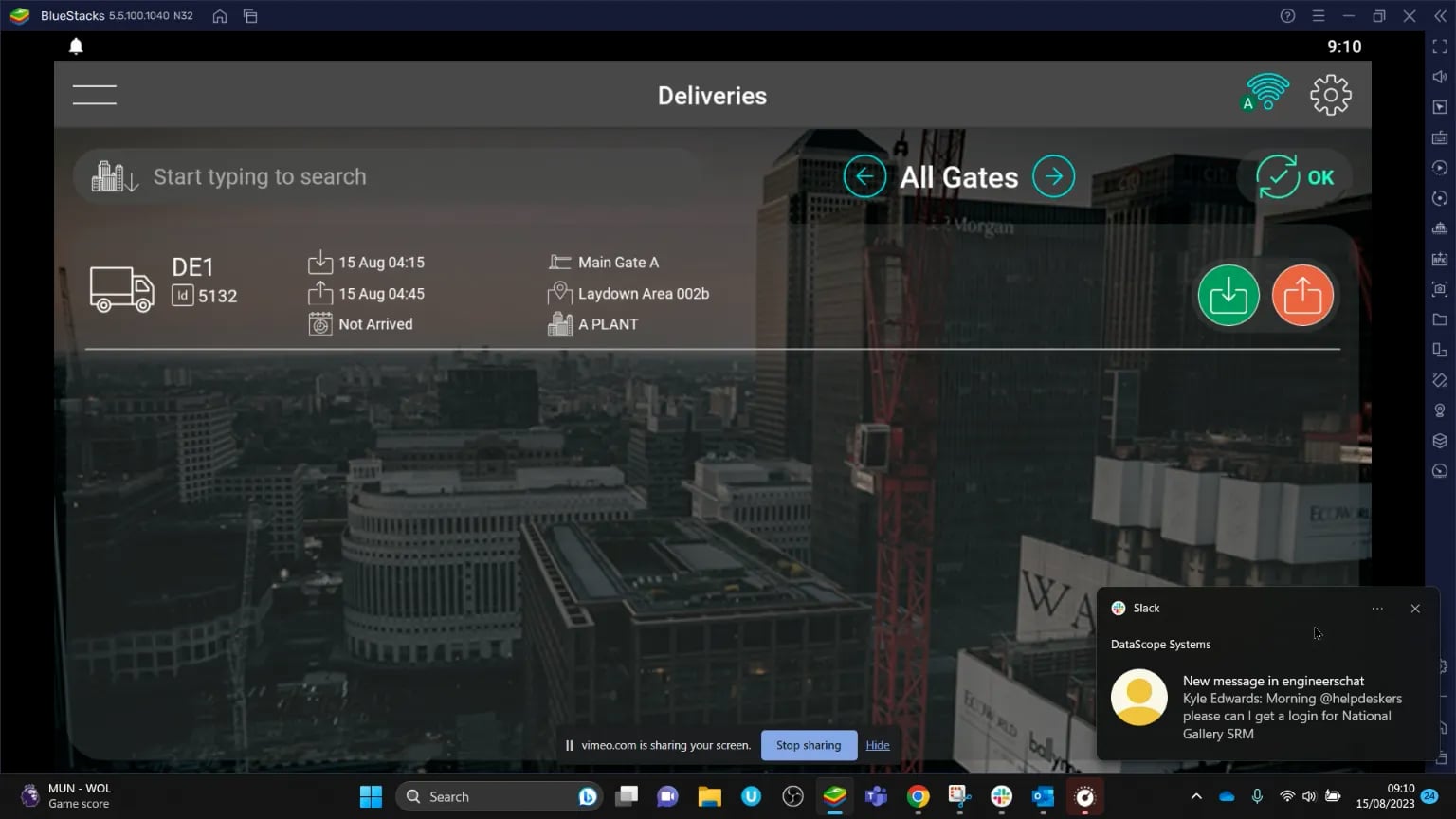Click the Not Arrived status text
Viewport: 1456px width, 819px height.
point(375,324)
